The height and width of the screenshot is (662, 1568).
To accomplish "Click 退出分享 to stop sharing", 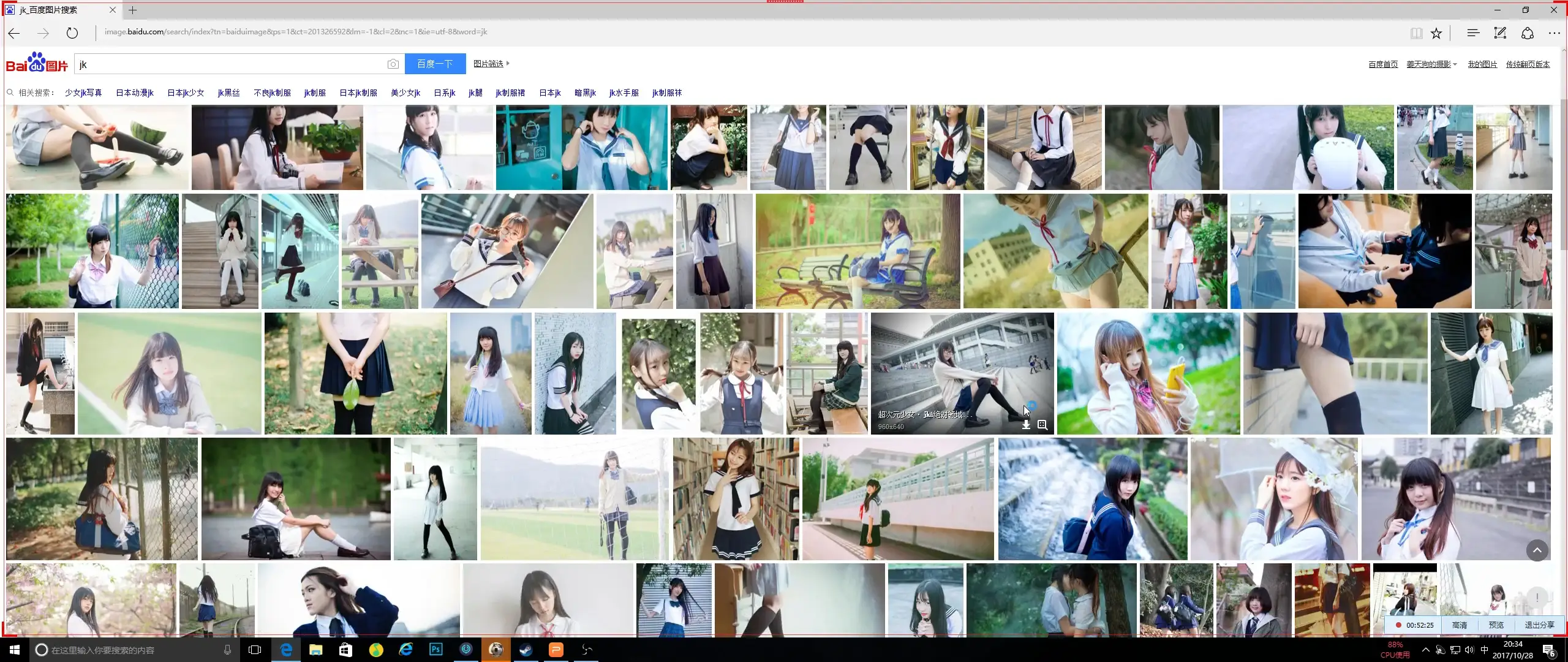I will (x=1540, y=625).
